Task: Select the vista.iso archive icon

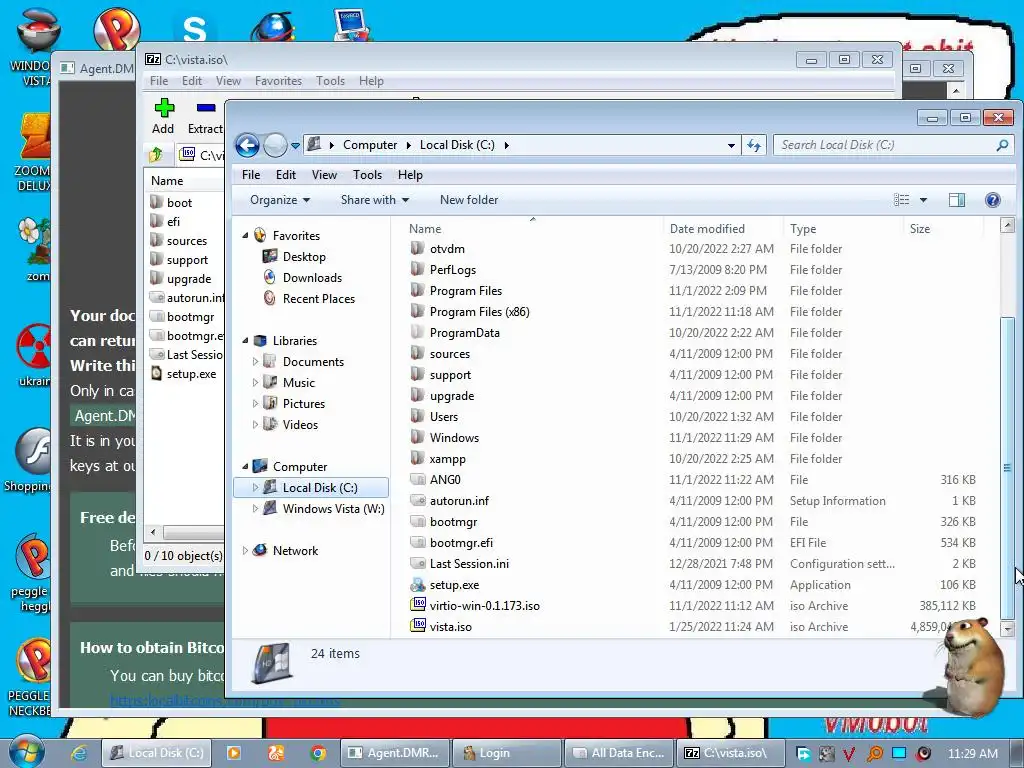Action: tap(418, 626)
